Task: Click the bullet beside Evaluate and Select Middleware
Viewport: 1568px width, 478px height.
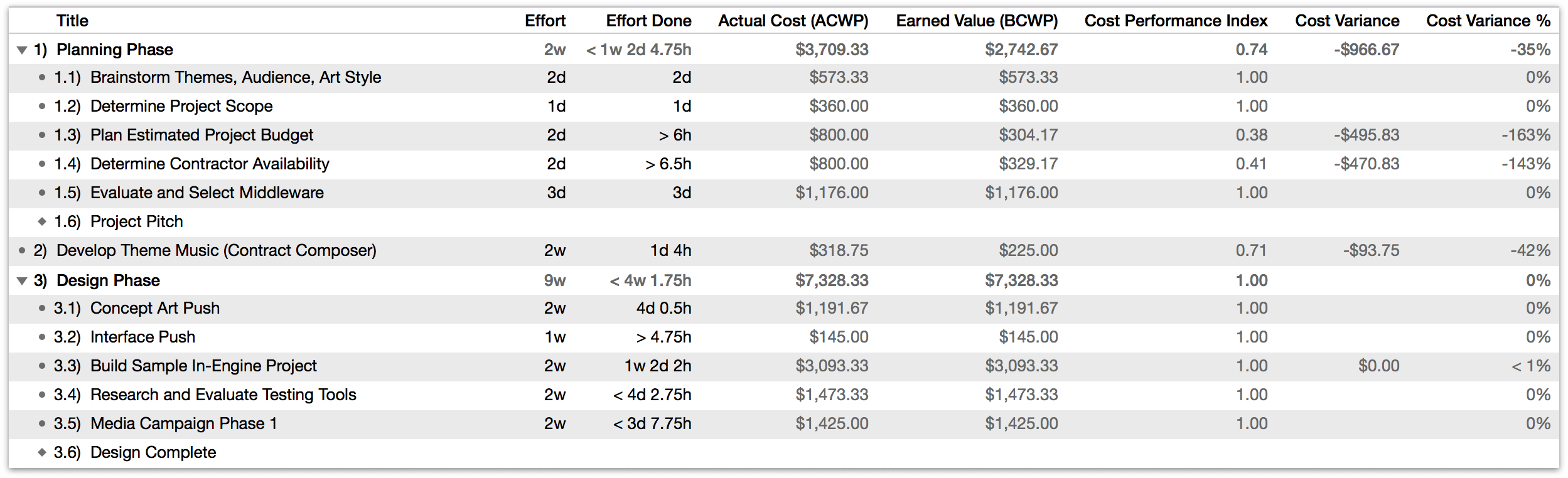Action: (x=42, y=193)
